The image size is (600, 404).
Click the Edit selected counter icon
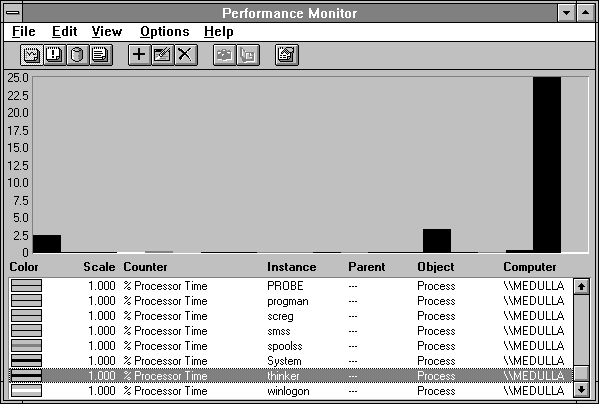pos(163,55)
